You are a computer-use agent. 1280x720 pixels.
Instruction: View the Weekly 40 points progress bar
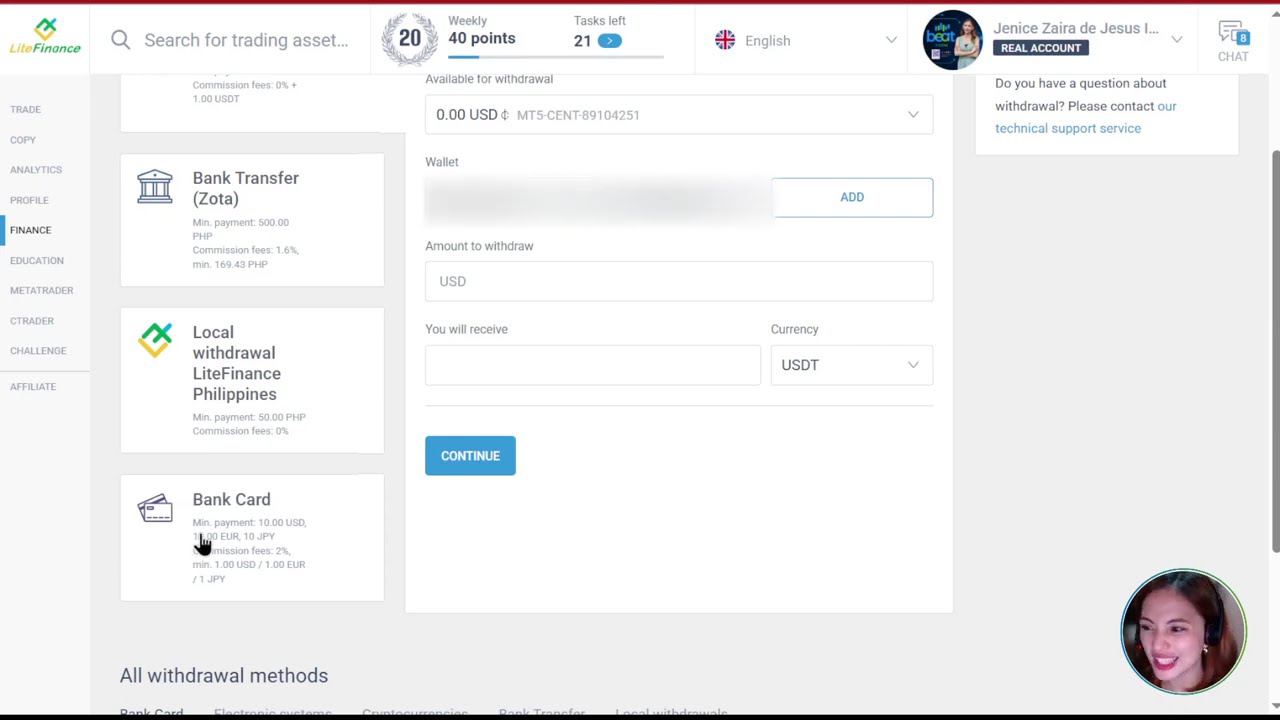pos(555,56)
